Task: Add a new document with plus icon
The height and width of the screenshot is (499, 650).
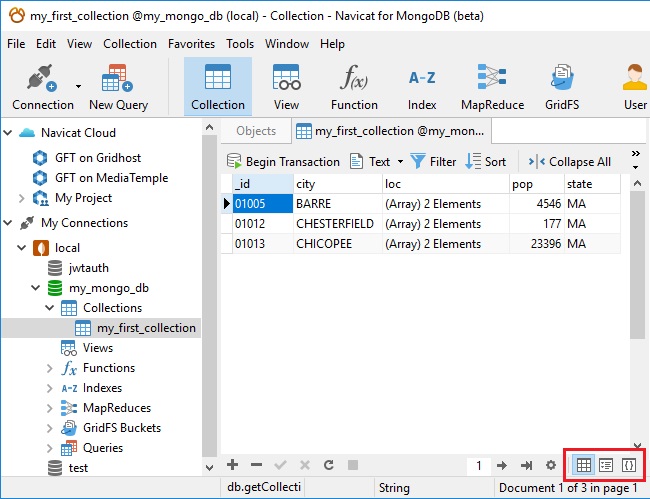Action: tap(233, 465)
